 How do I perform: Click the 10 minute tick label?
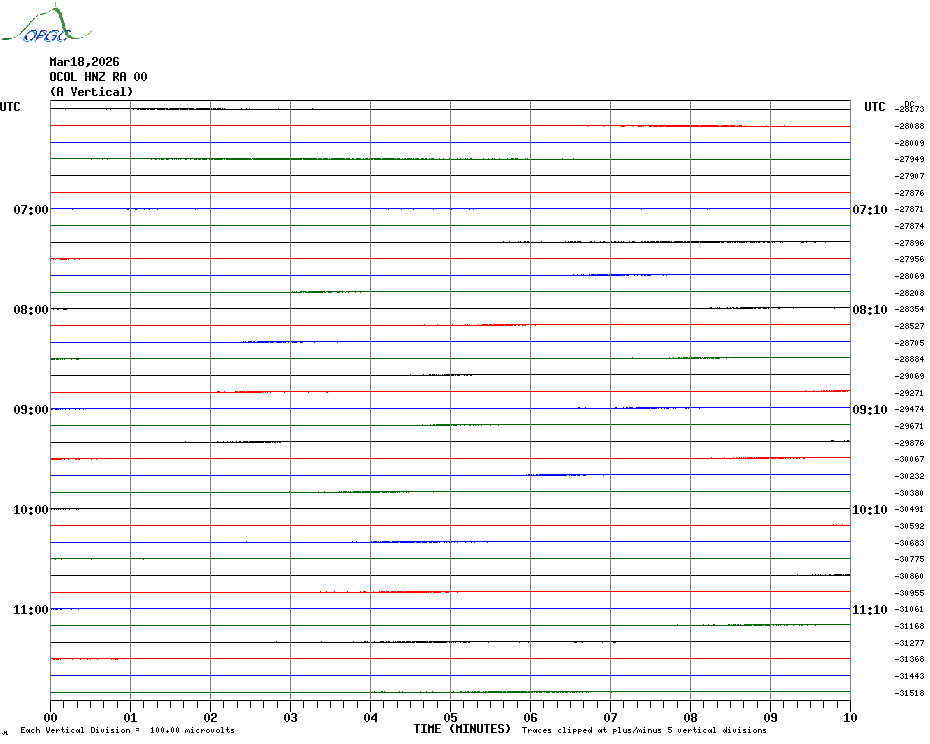coord(849,717)
